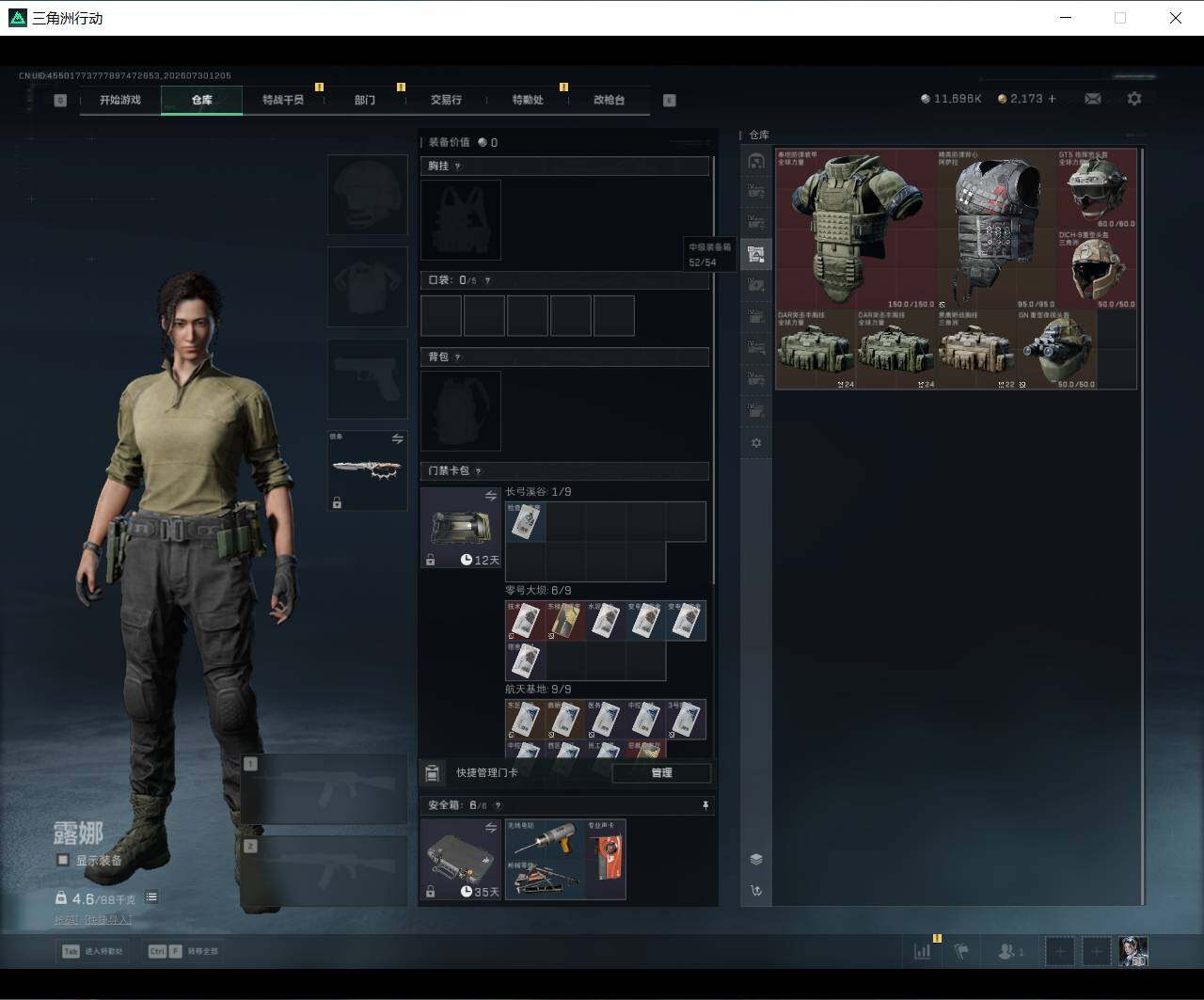
Task: Open the help icon next to 门禁卡包
Action: pos(479,471)
